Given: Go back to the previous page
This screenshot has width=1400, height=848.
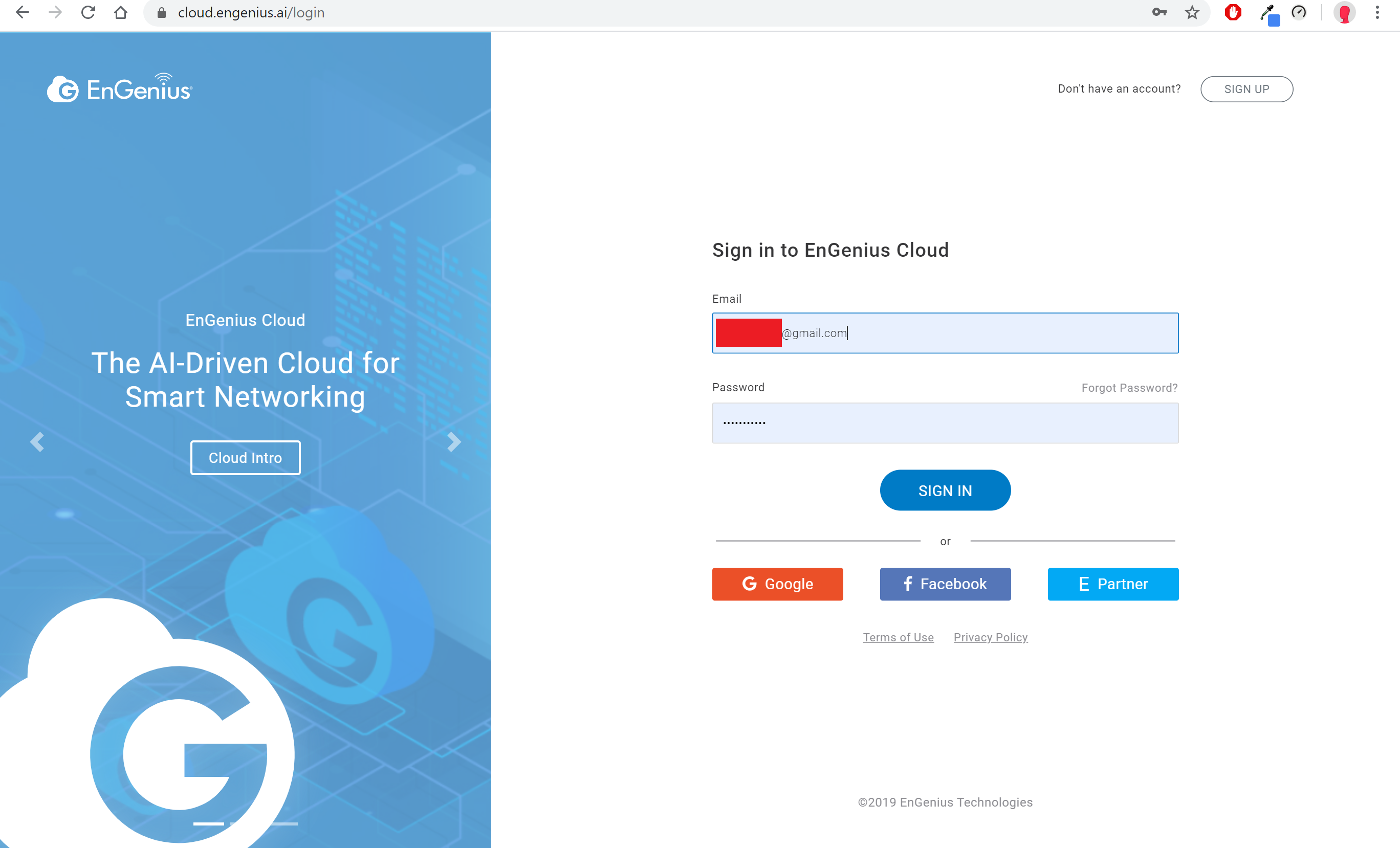Looking at the screenshot, I should [22, 12].
